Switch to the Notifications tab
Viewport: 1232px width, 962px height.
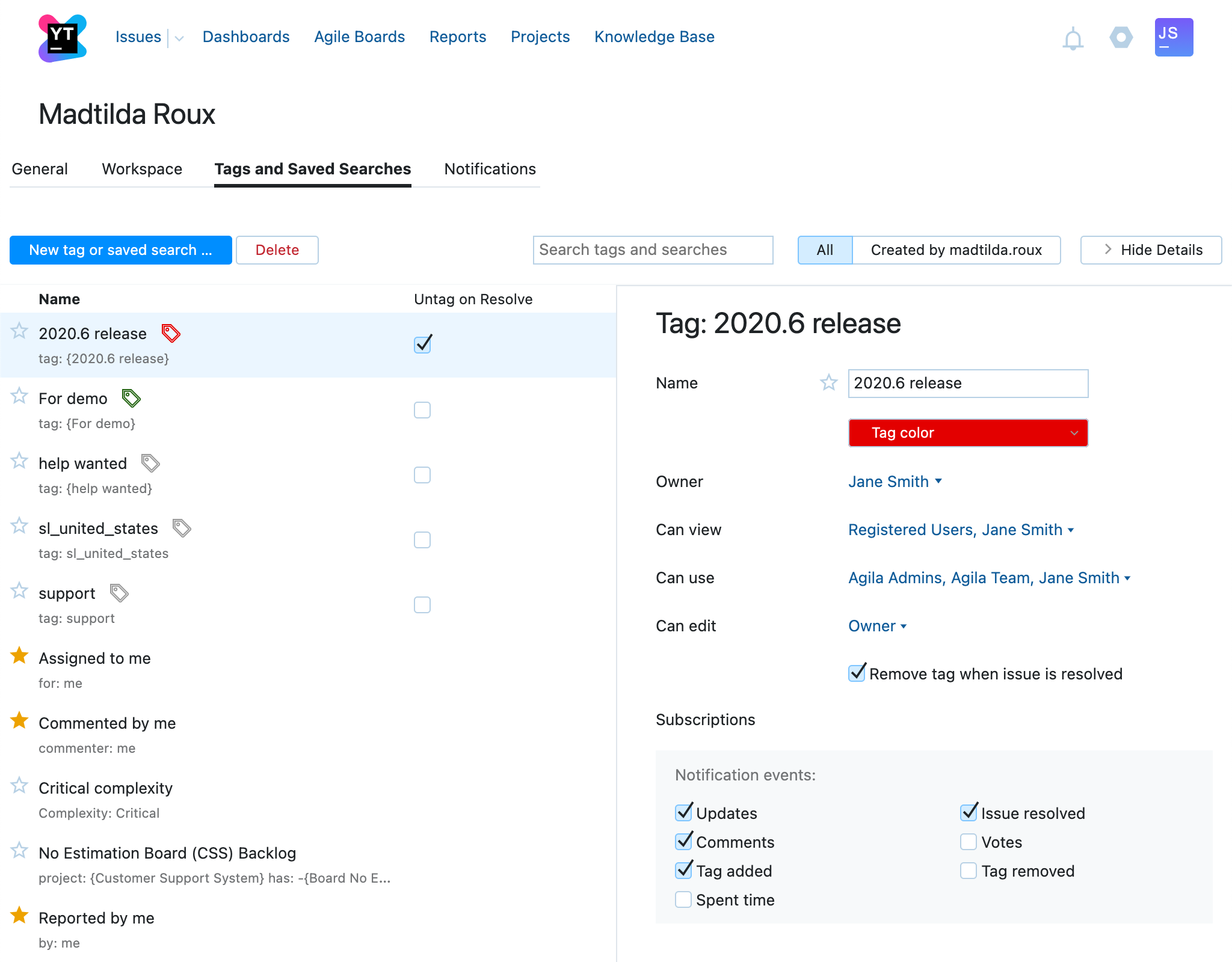click(x=490, y=169)
